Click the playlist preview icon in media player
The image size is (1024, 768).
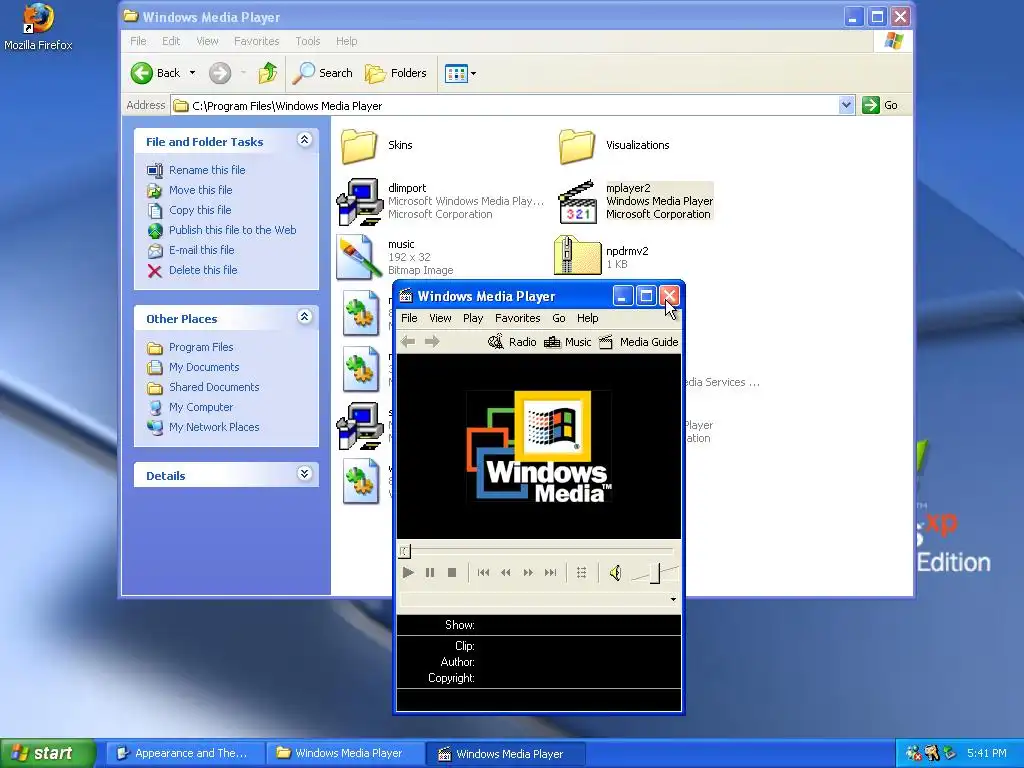pyautogui.click(x=581, y=573)
